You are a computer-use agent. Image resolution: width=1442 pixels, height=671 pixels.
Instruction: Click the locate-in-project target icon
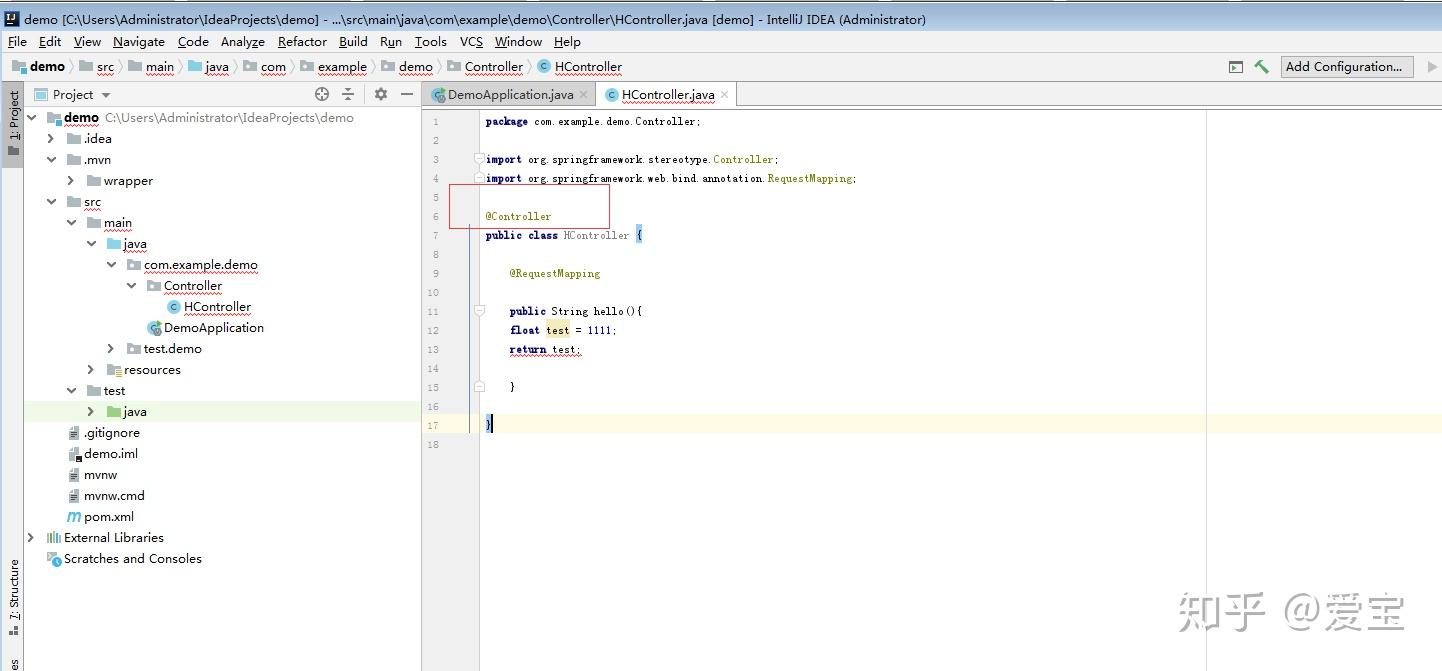[322, 94]
